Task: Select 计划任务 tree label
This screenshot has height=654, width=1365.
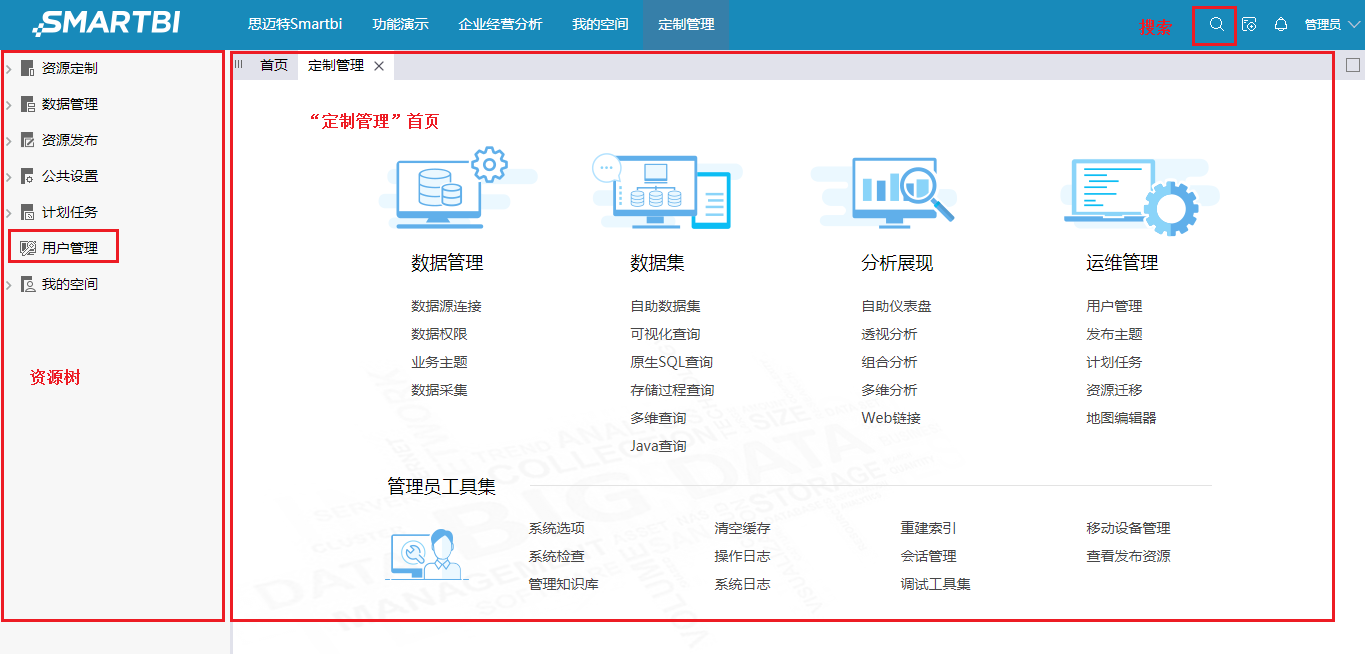Action: click(x=70, y=213)
